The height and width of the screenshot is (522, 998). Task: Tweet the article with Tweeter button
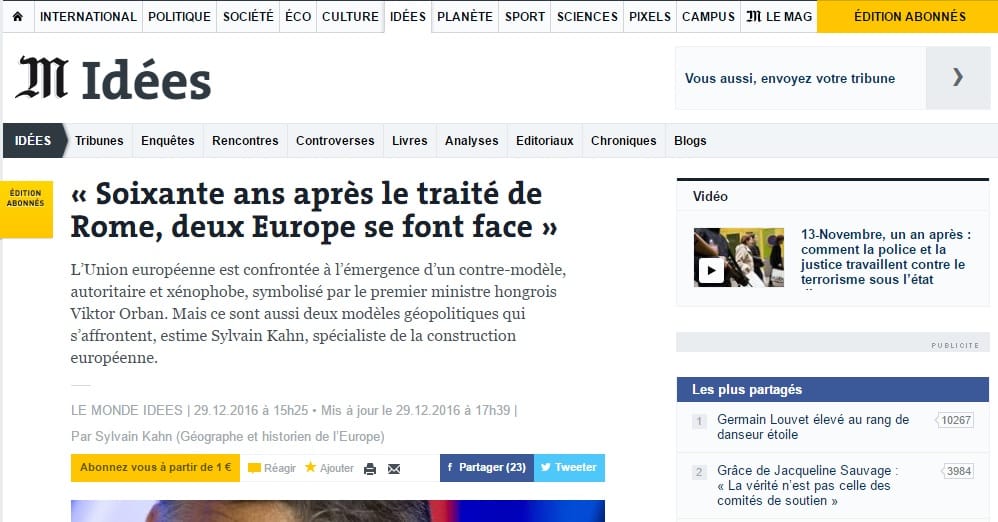pyautogui.click(x=569, y=467)
